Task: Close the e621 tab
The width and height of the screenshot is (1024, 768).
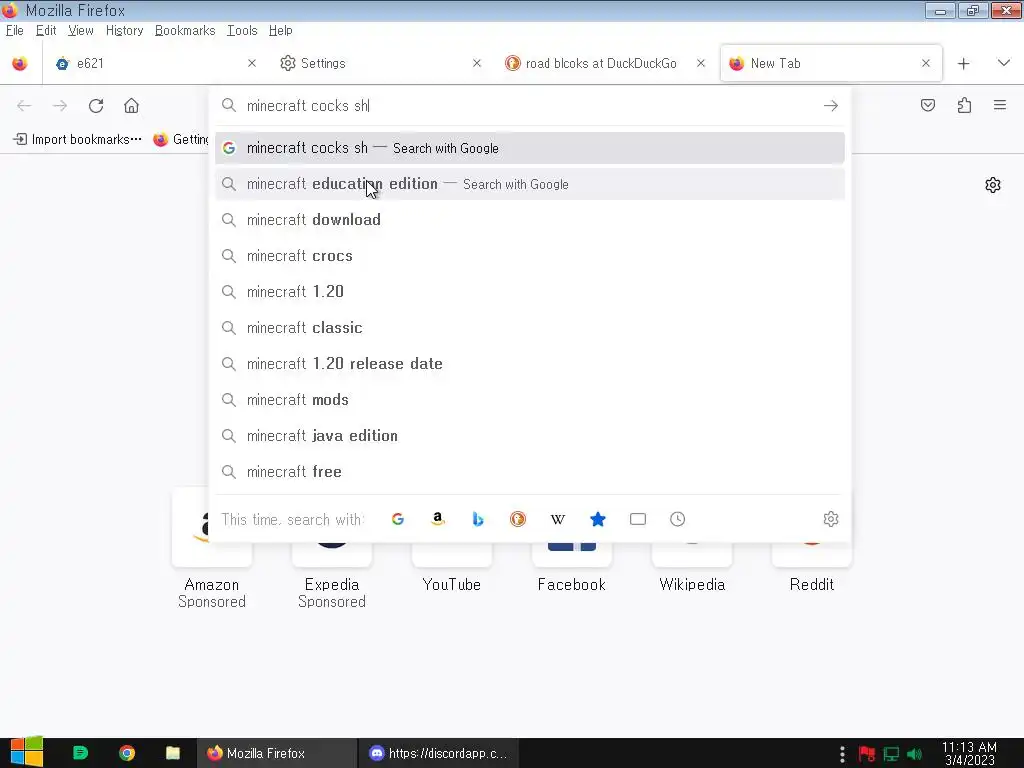Action: pyautogui.click(x=251, y=63)
